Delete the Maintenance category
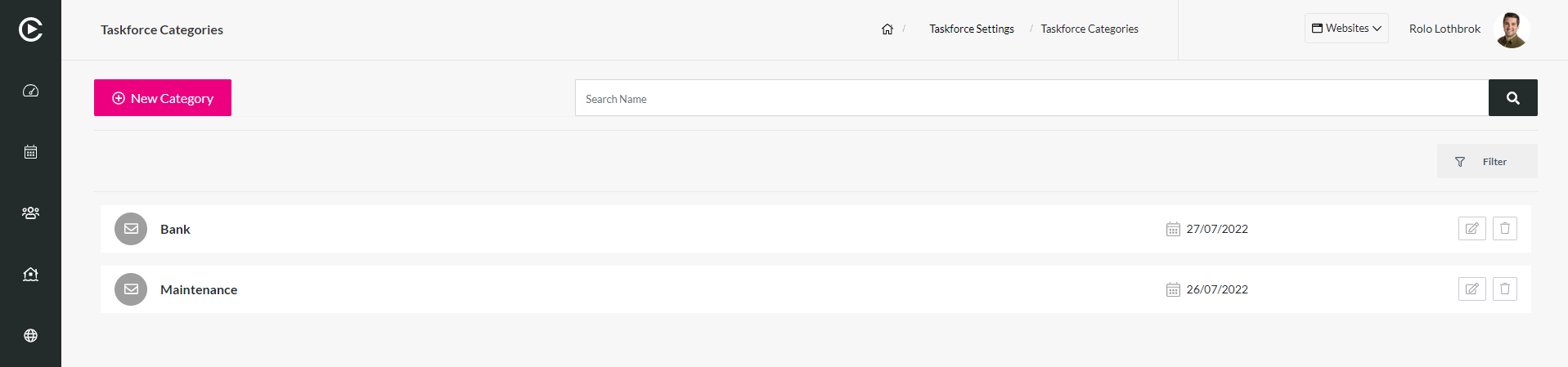The width and height of the screenshot is (1568, 367). (1505, 289)
